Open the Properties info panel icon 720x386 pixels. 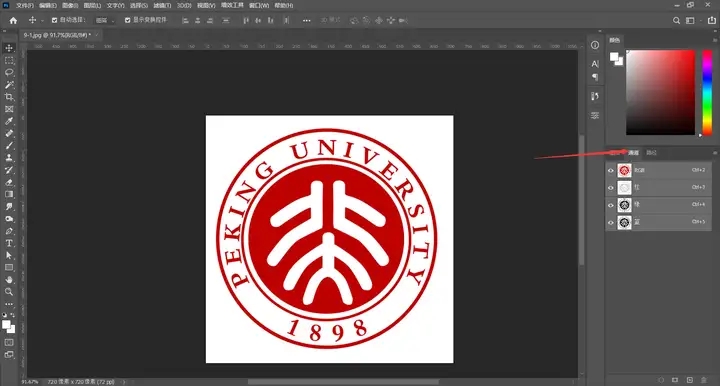tap(595, 45)
